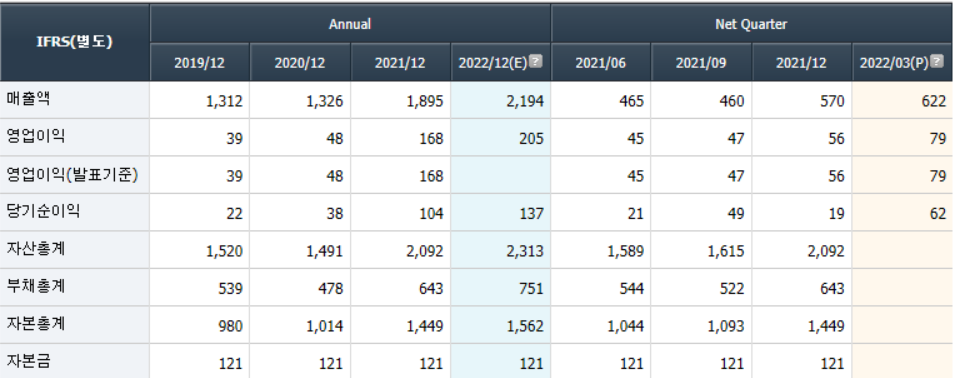Screen dimensions: 953x378
Task: Click the 당기순이익 quarterly value 19
Action: click(836, 213)
